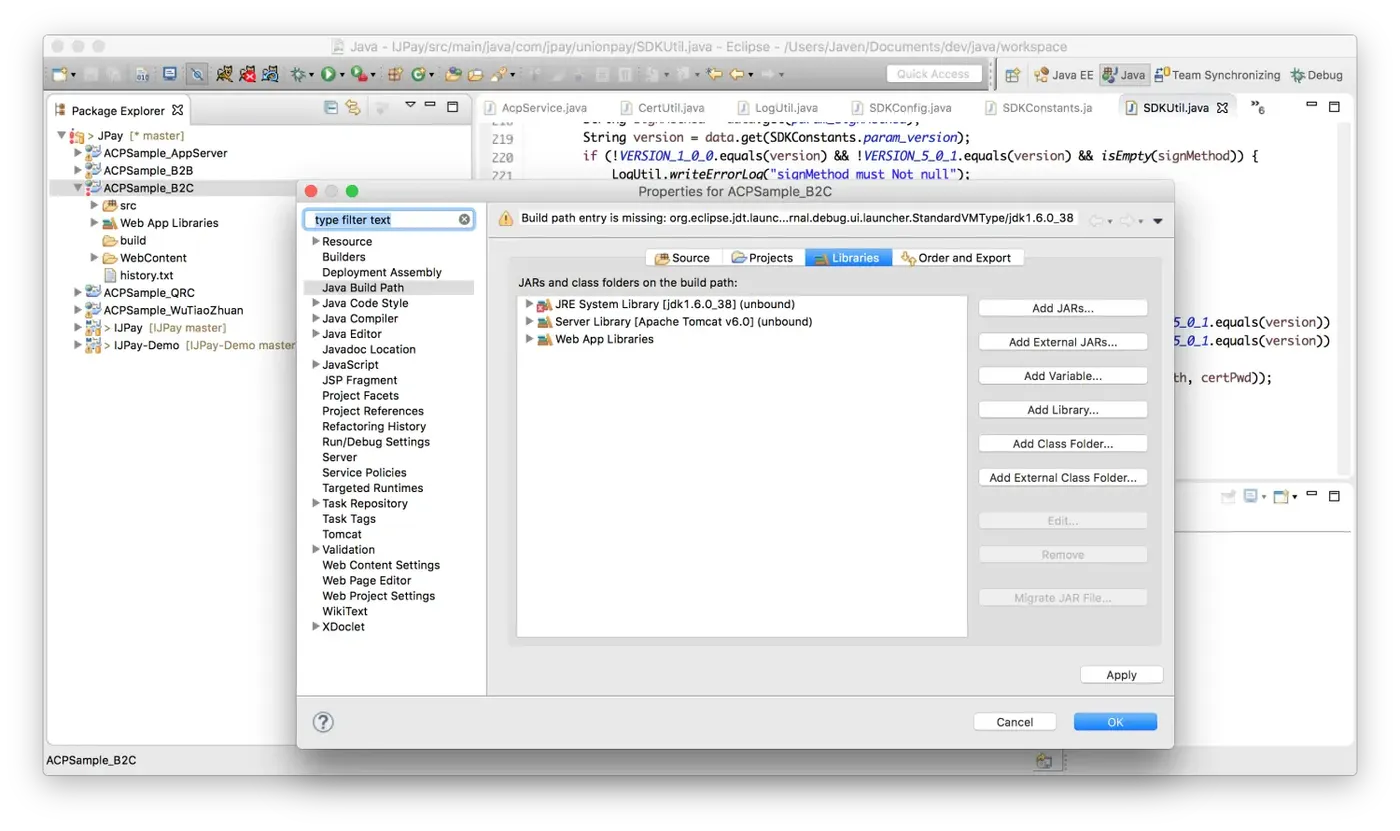Open the properties dialog view menu dropdown

[x=1158, y=221]
